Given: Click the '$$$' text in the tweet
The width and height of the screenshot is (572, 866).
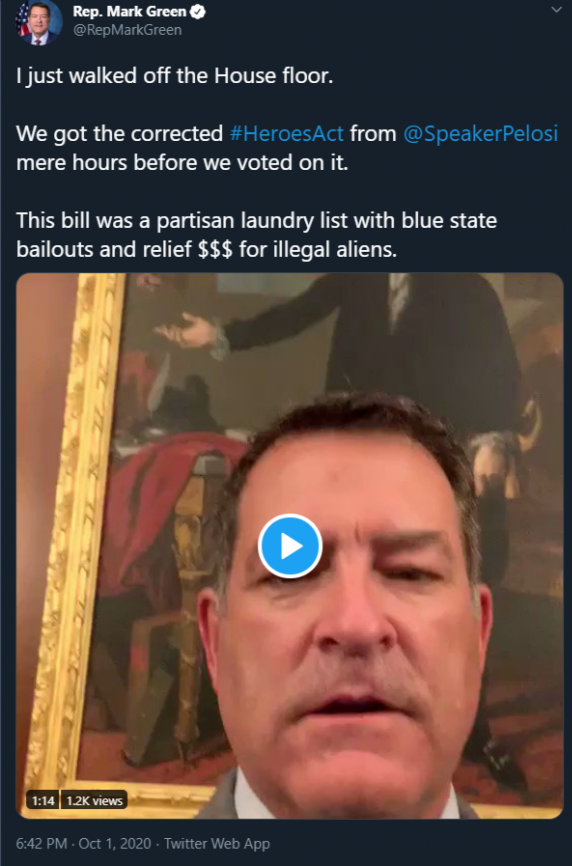Looking at the screenshot, I should click(x=215, y=250).
